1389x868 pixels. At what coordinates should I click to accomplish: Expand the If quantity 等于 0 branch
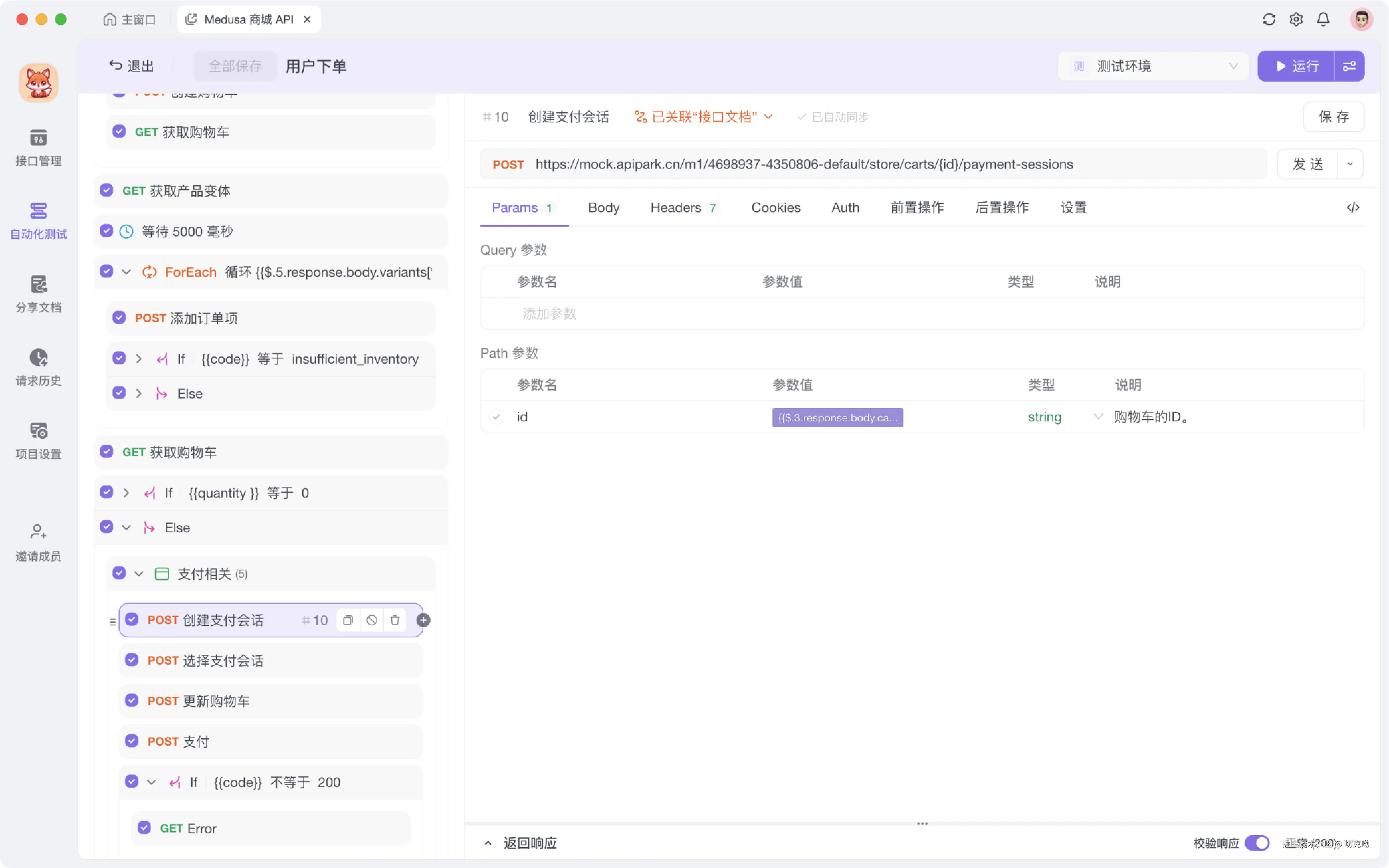pos(126,493)
